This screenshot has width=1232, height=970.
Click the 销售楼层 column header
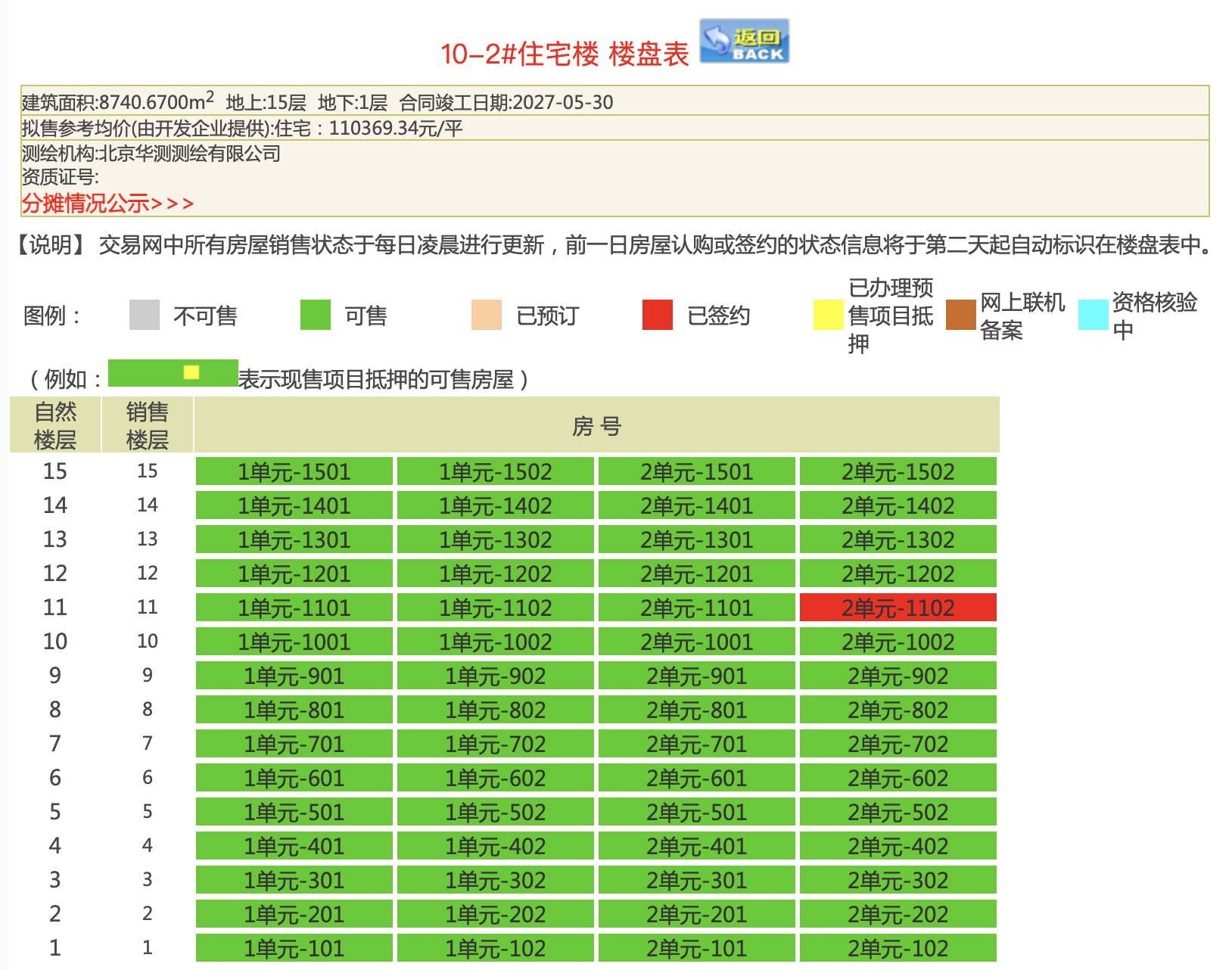(x=148, y=425)
